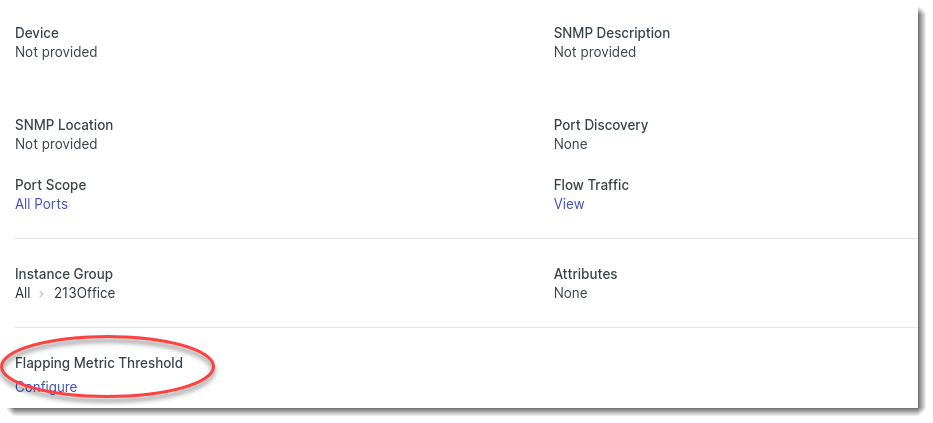Click the Instance Group label
The image size is (933, 423).
point(64,274)
